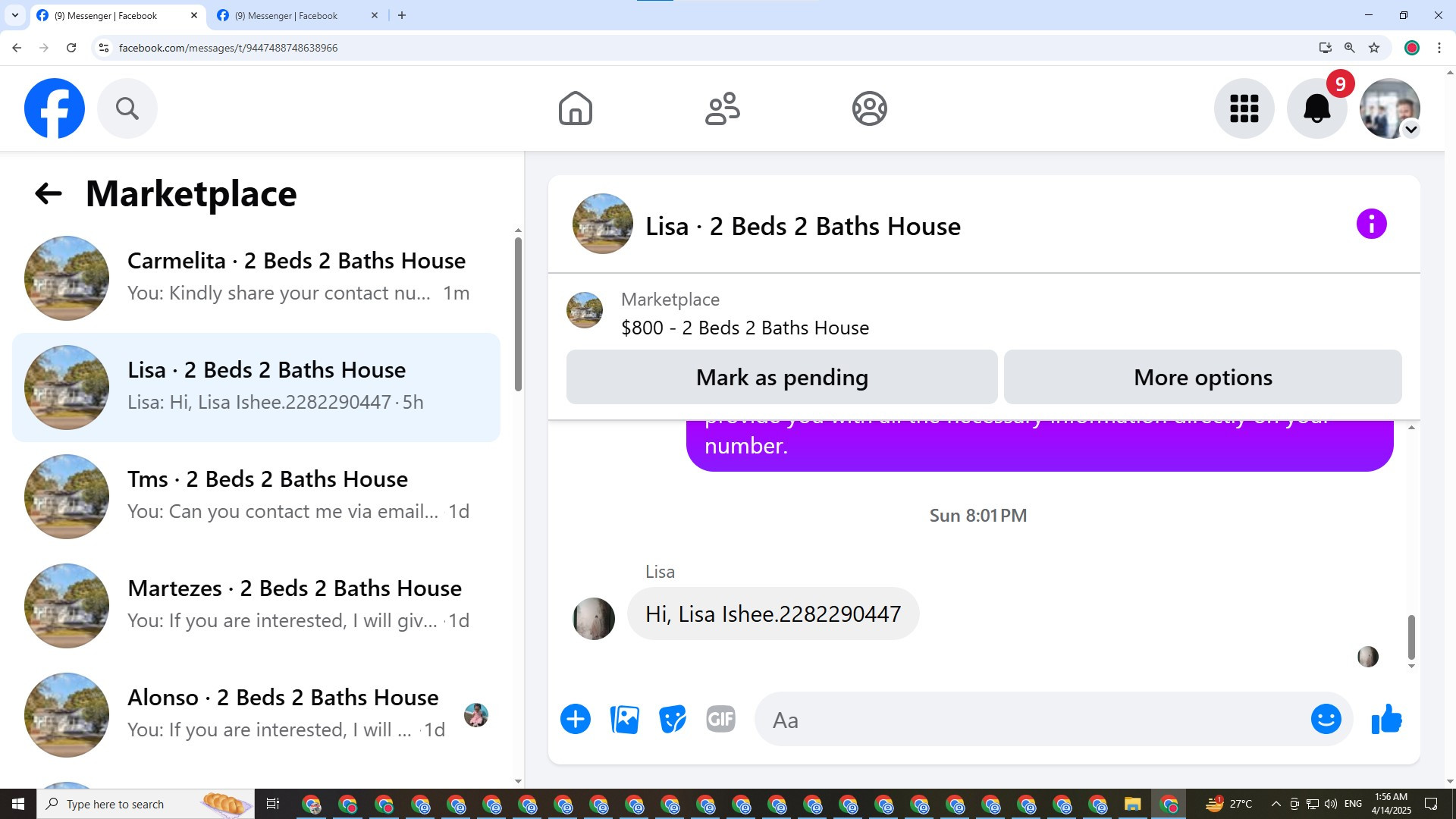The height and width of the screenshot is (819, 1456).
Task: Attach a photo using the image icon
Action: point(624,719)
